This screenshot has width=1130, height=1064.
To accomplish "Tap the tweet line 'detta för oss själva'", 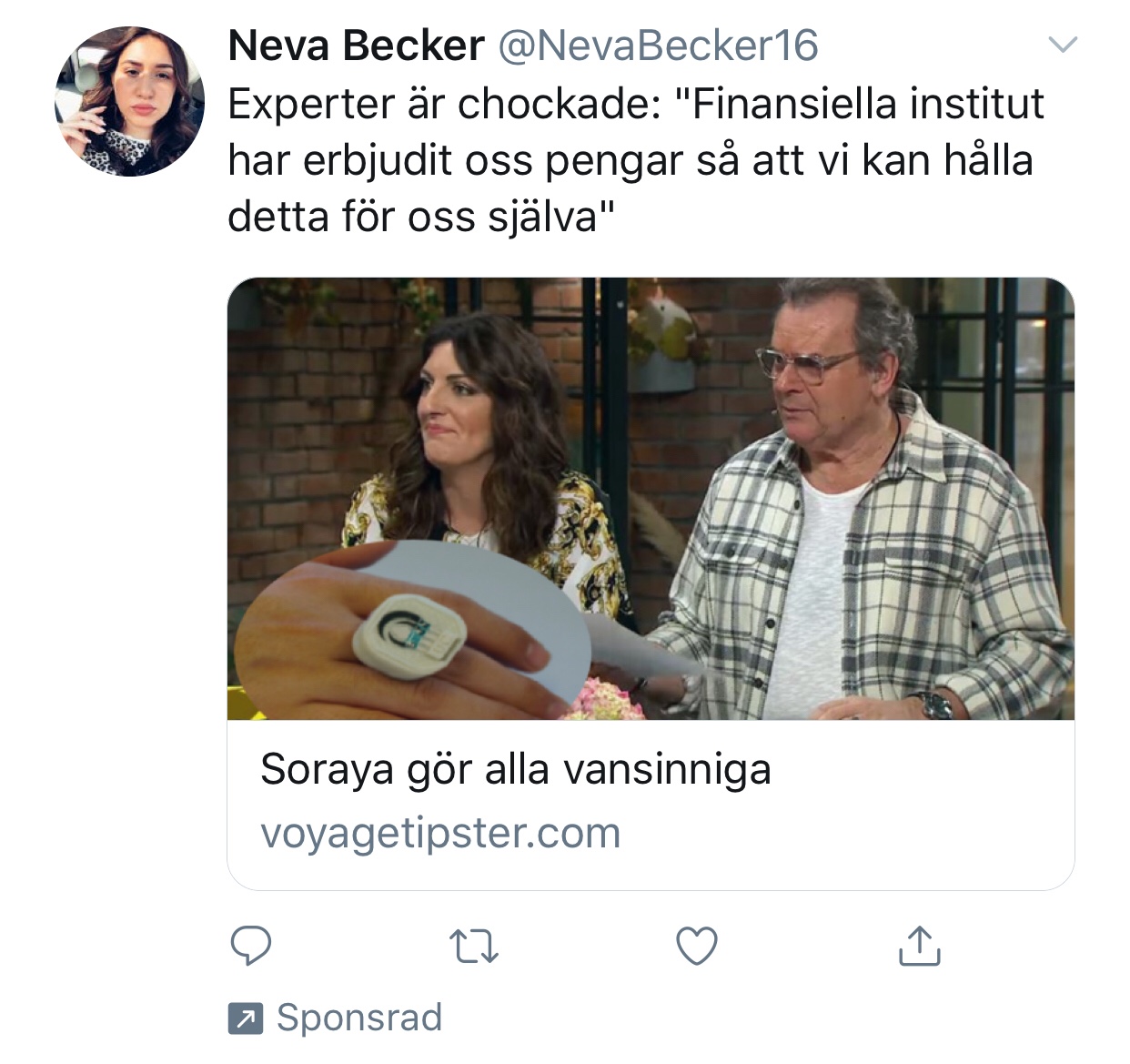I will point(421,217).
